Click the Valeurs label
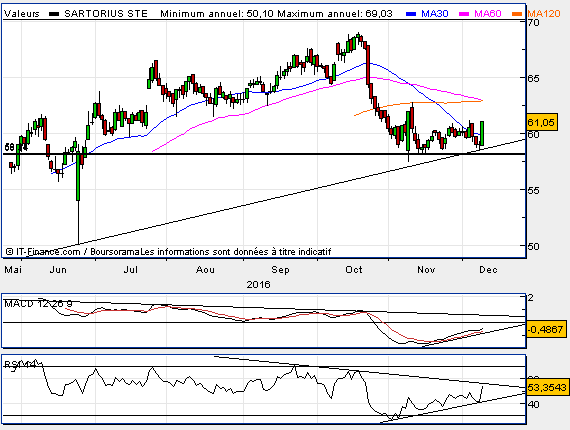This screenshot has width=570, height=430. pyautogui.click(x=22, y=14)
